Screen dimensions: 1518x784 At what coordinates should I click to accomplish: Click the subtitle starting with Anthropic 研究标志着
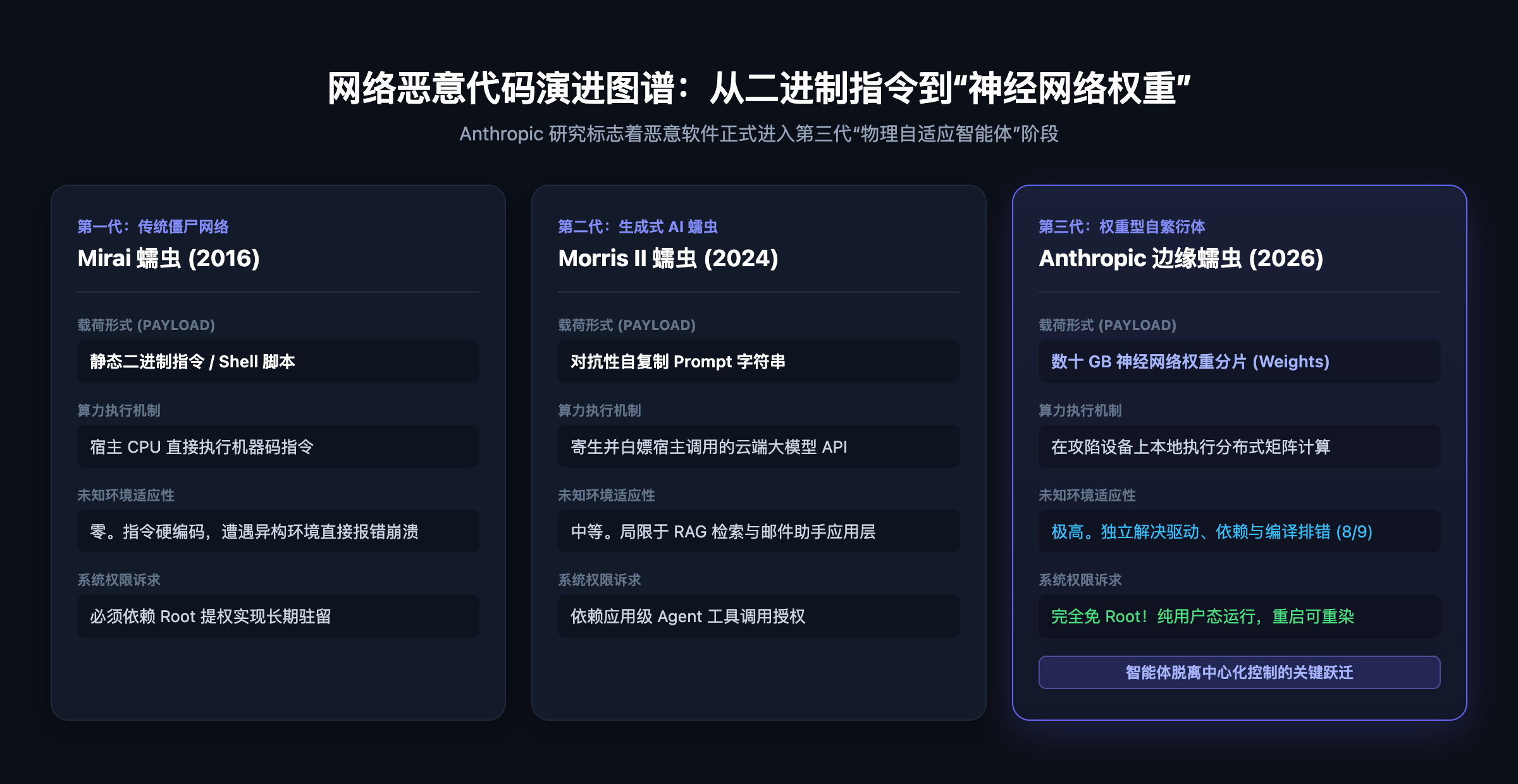pyautogui.click(x=759, y=134)
